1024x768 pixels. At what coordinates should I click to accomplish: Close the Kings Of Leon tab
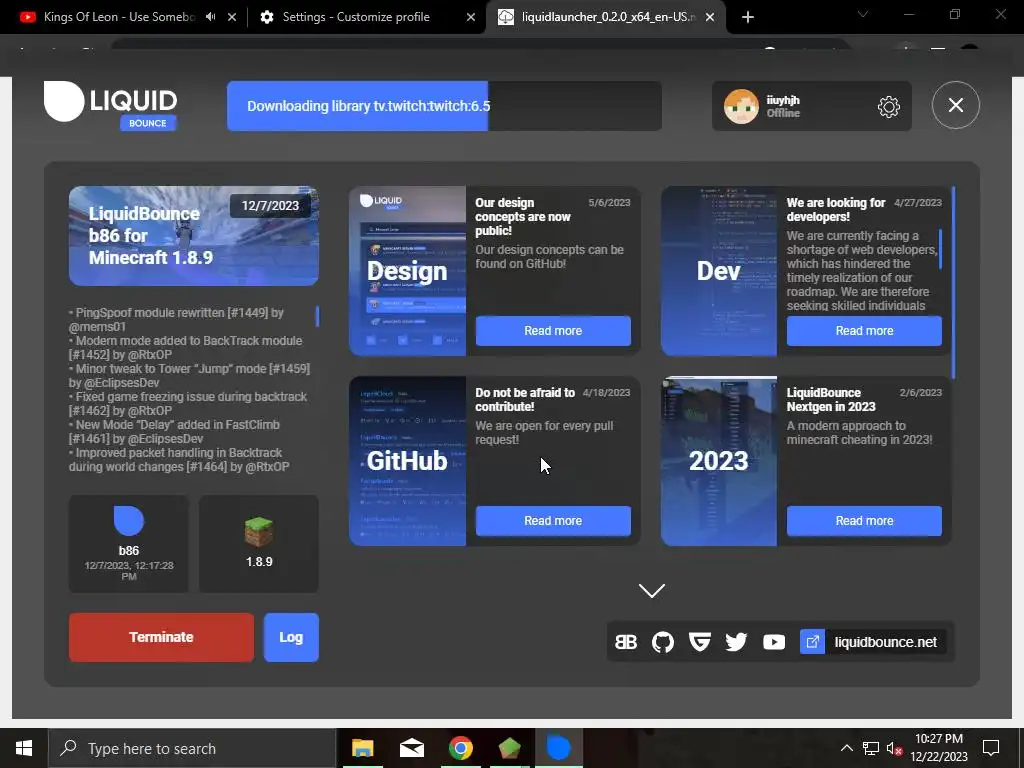click(x=232, y=18)
